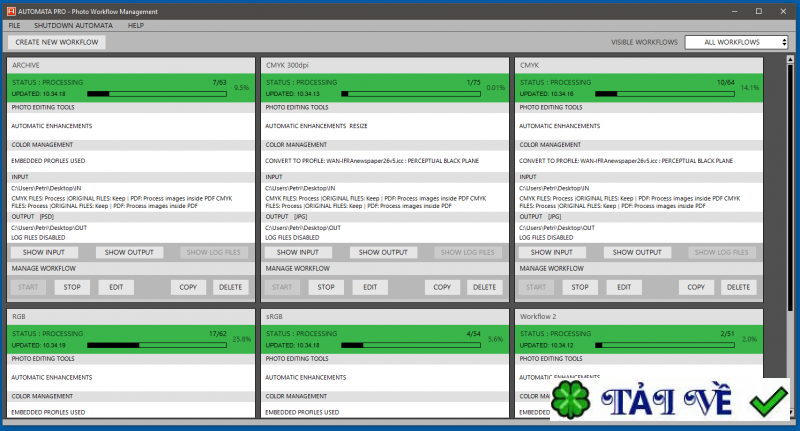Viewport: 800px width, 431px height.
Task: Open the HELP menu
Action: 136,26
